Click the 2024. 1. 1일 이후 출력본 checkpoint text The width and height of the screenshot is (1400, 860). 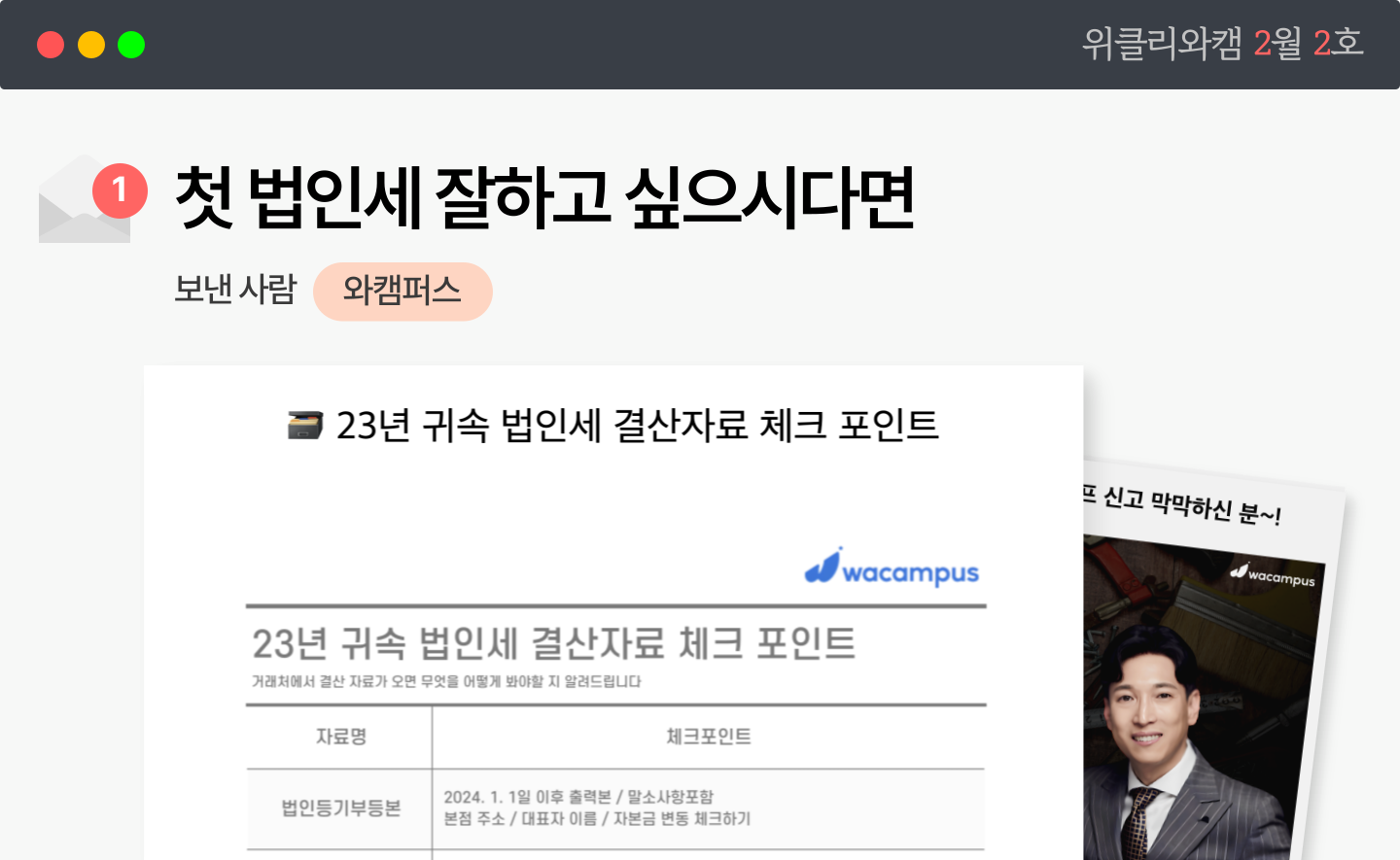[x=578, y=797]
